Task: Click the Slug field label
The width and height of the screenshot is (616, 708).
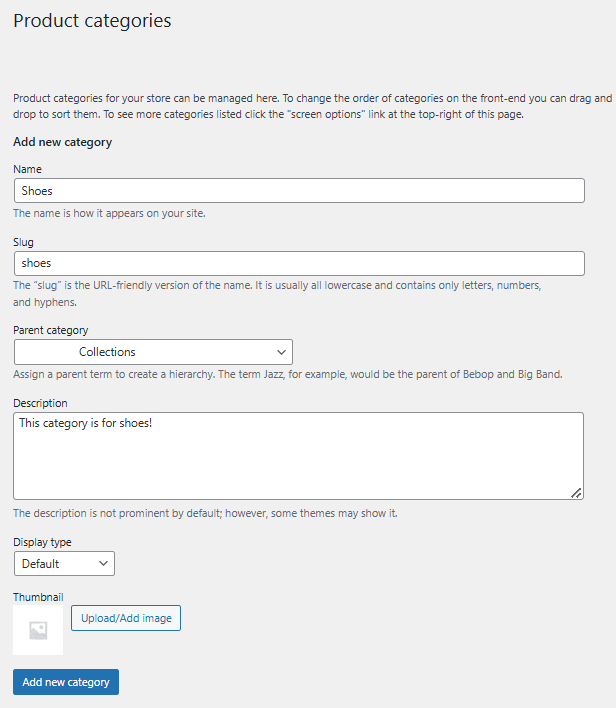Action: pyautogui.click(x=24, y=242)
